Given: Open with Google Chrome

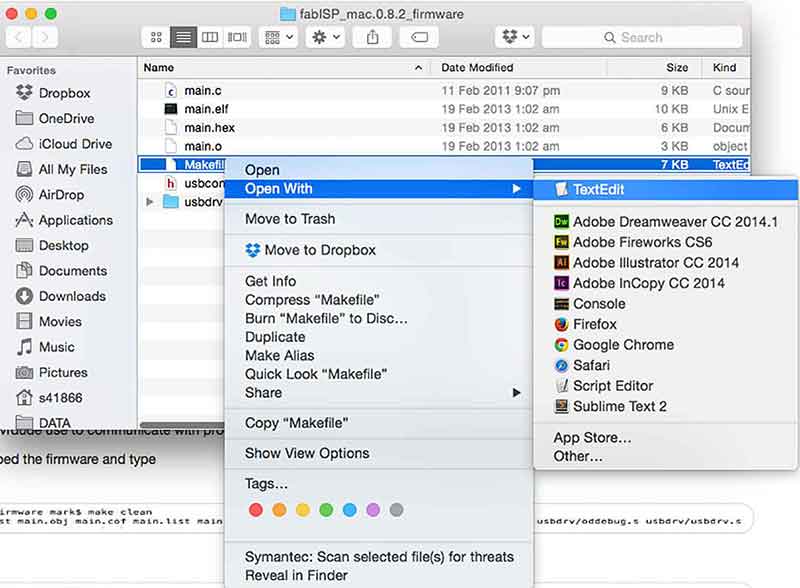Looking at the screenshot, I should [665, 345].
